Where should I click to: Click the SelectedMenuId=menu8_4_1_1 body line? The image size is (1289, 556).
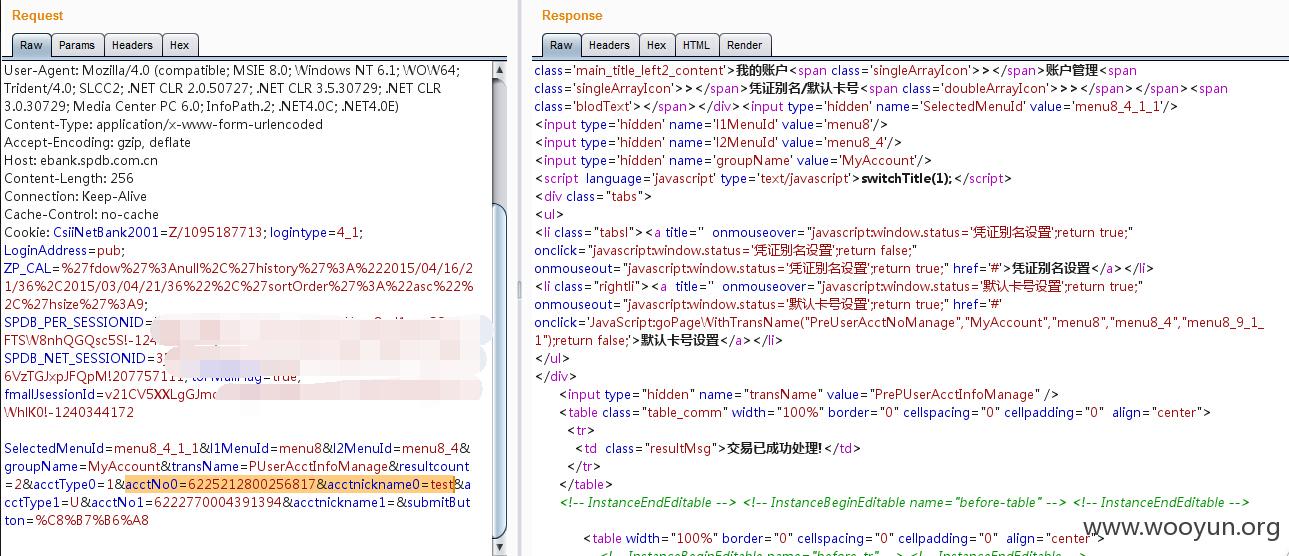(237, 448)
